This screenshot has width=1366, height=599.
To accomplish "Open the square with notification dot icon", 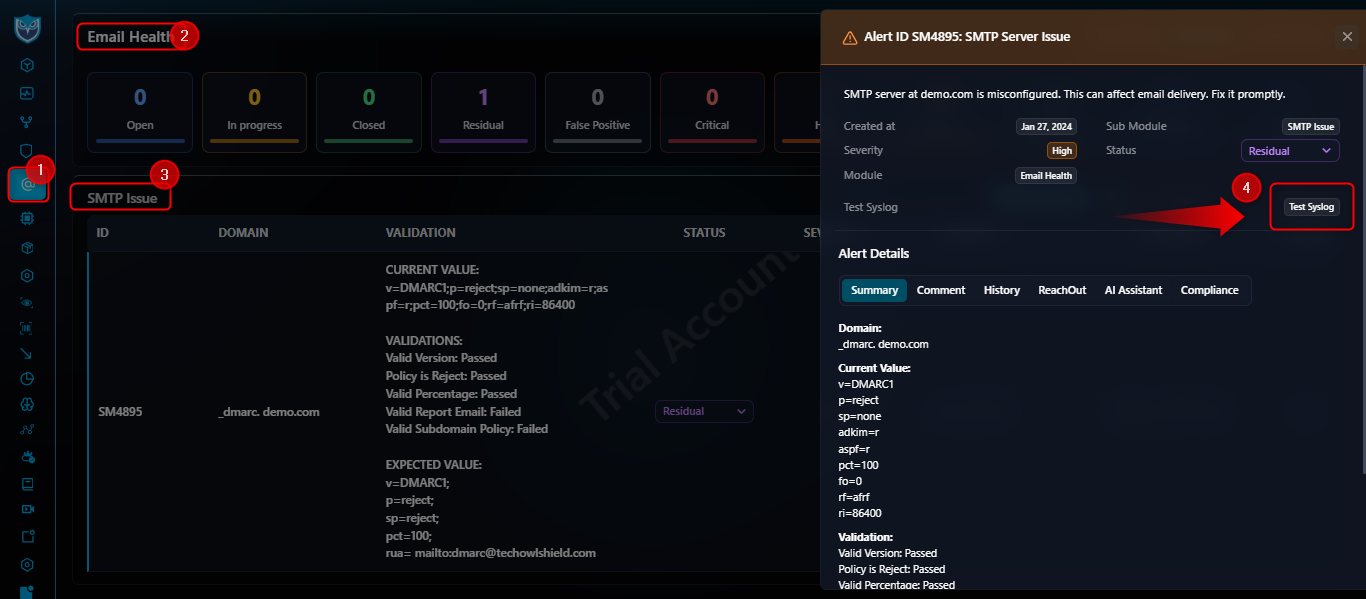I will click(x=28, y=536).
